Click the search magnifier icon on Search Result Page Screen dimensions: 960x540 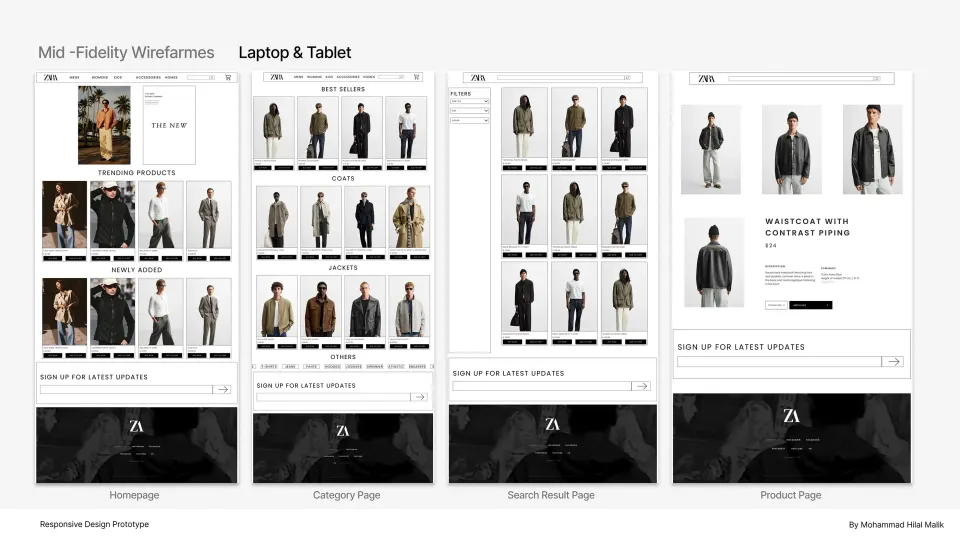626,78
